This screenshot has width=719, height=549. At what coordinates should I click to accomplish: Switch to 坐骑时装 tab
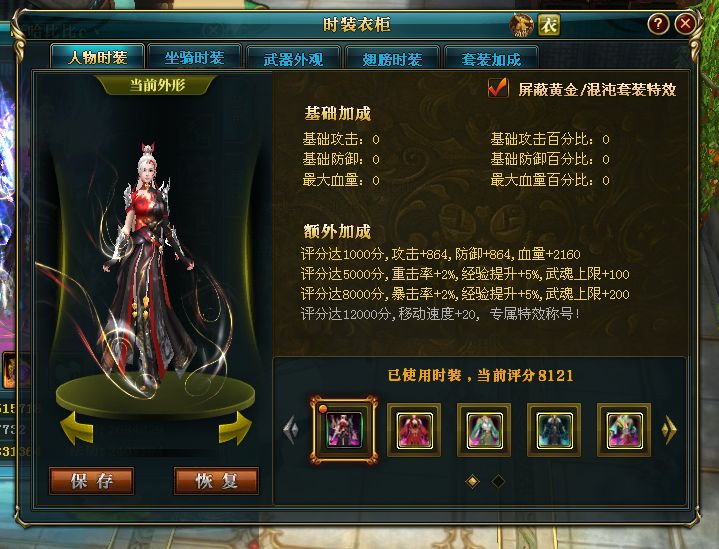pyautogui.click(x=195, y=58)
